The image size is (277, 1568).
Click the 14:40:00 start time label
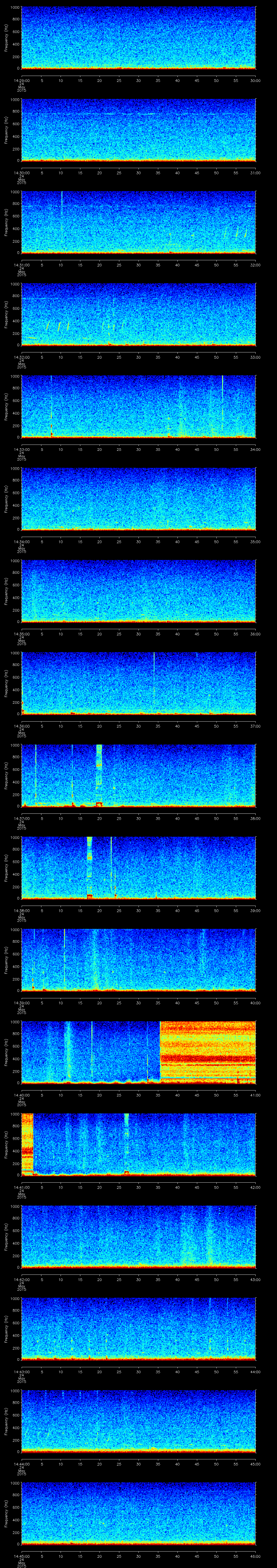(21, 1095)
